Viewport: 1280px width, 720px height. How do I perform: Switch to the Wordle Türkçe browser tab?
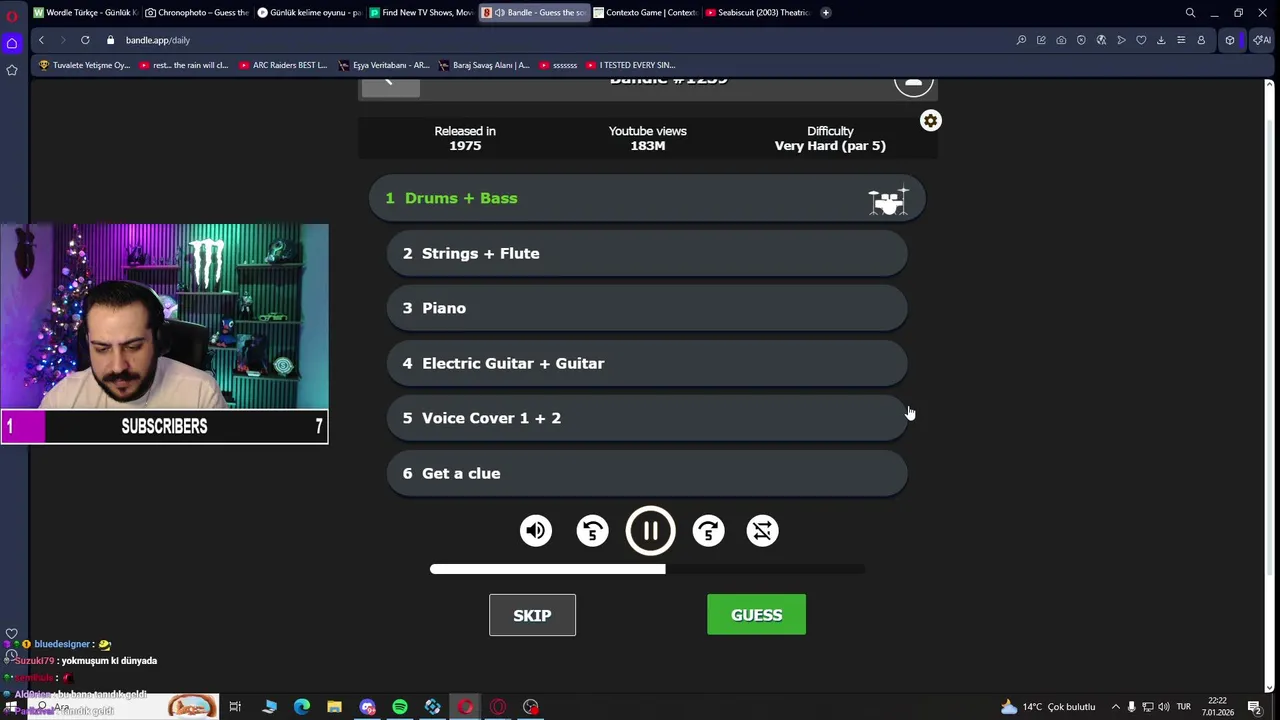(85, 12)
